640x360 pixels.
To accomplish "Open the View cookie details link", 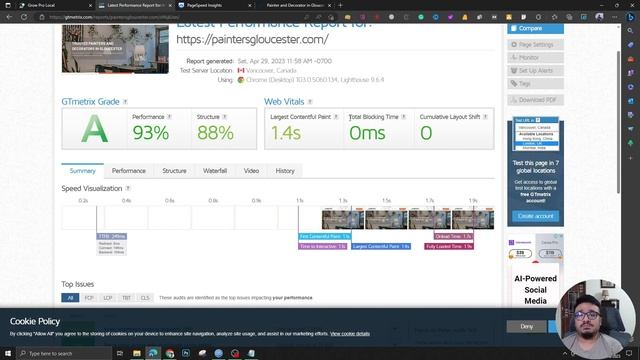I will click(350, 334).
